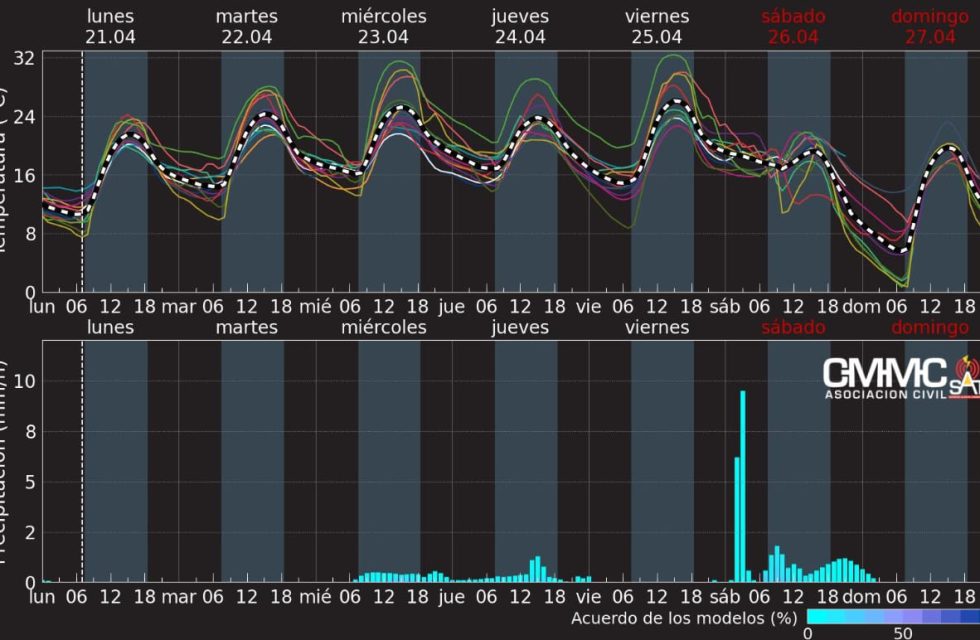Select the martes 22.04 header label
The width and height of the screenshot is (980, 640).
click(x=247, y=26)
